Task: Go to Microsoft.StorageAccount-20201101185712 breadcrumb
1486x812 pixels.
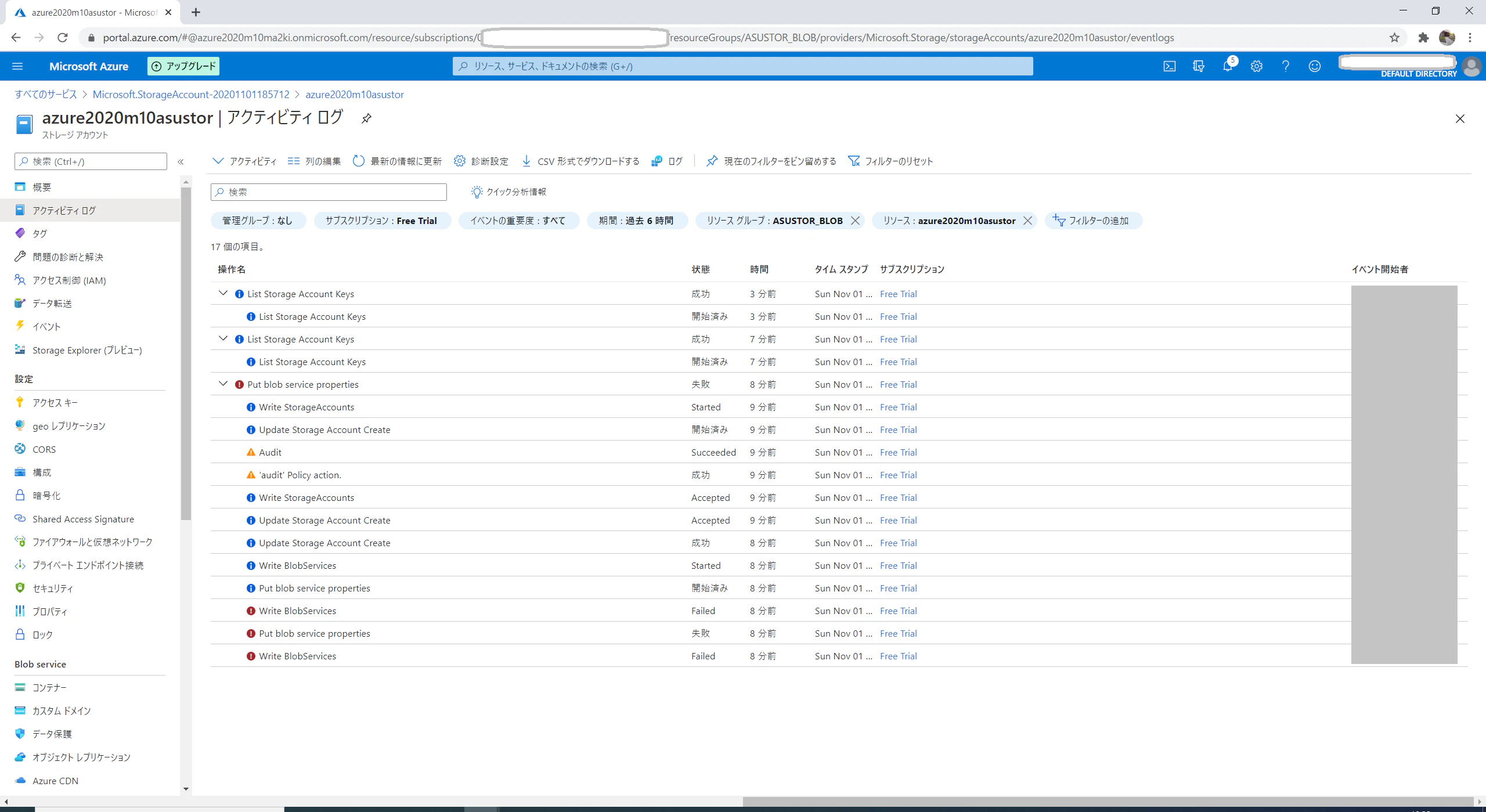Action: click(191, 94)
